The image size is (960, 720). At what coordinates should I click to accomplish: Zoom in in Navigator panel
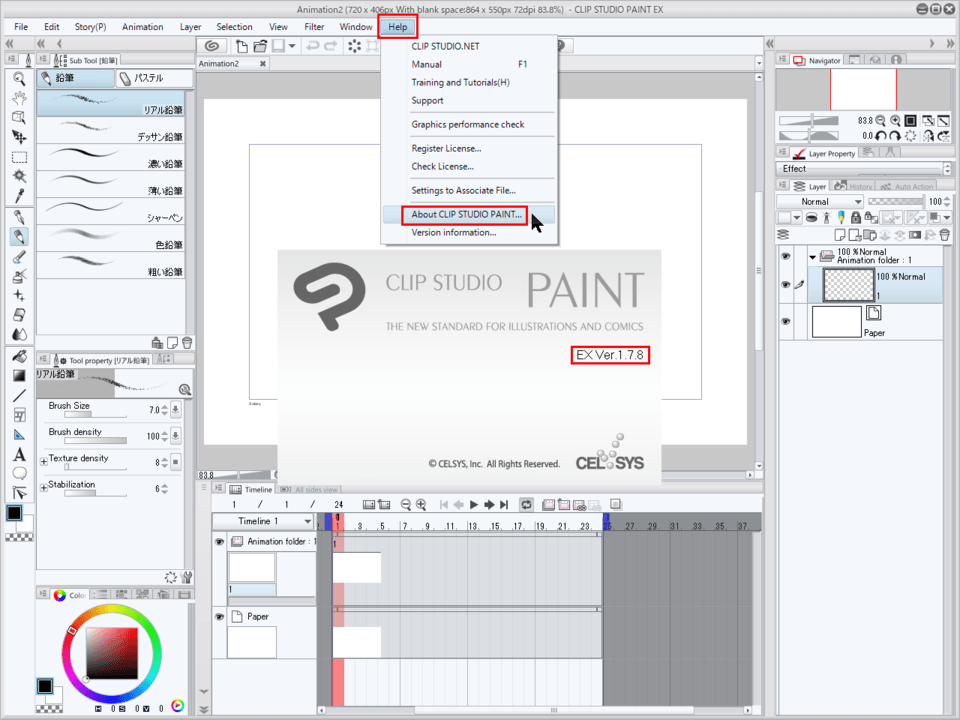(896, 121)
